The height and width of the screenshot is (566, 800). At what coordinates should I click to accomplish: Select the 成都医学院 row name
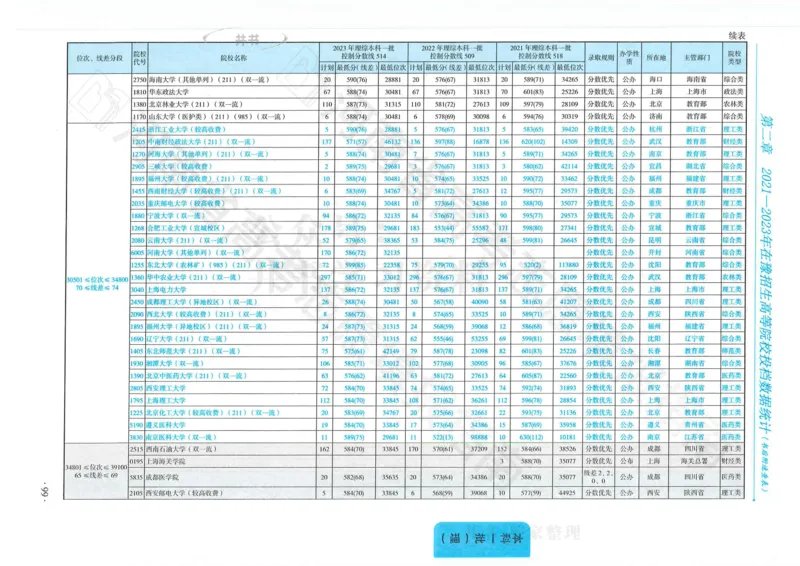coord(162,477)
